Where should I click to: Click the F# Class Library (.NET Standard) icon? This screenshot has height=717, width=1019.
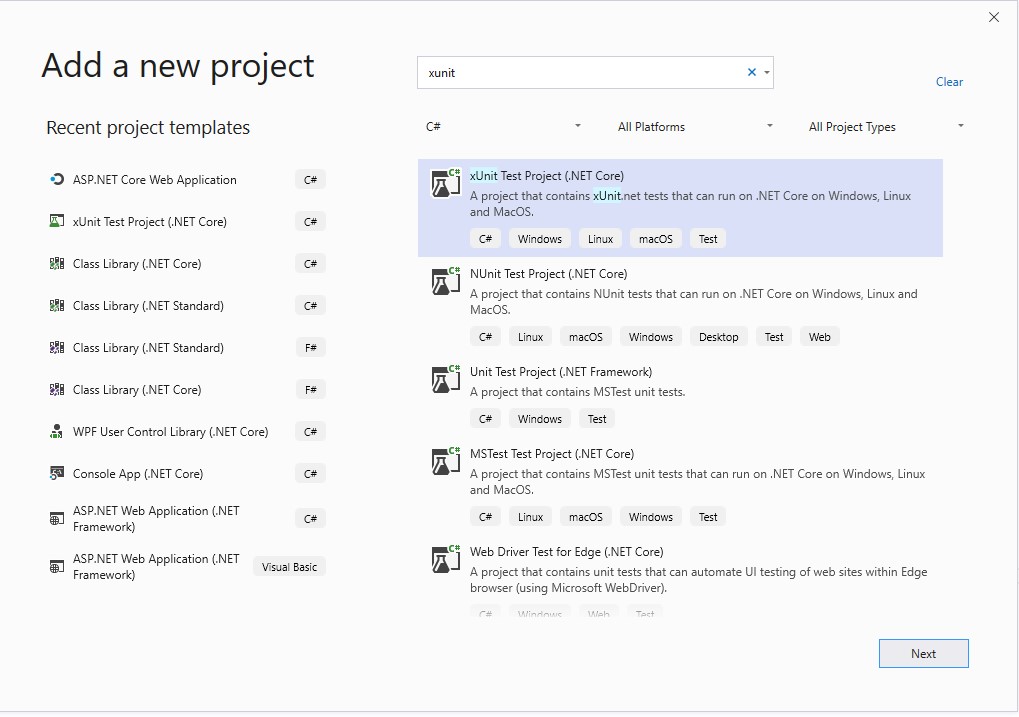57,348
